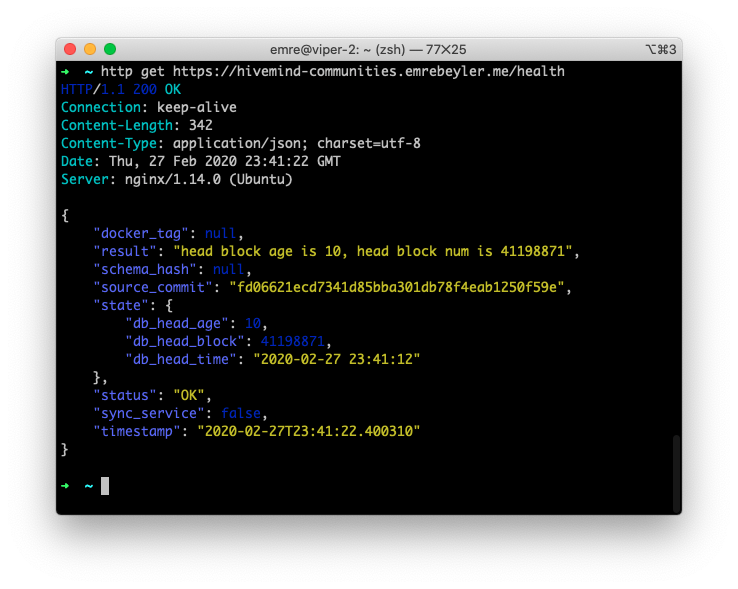
Task: Click the 'http get' command text
Action: pyautogui.click(x=133, y=71)
